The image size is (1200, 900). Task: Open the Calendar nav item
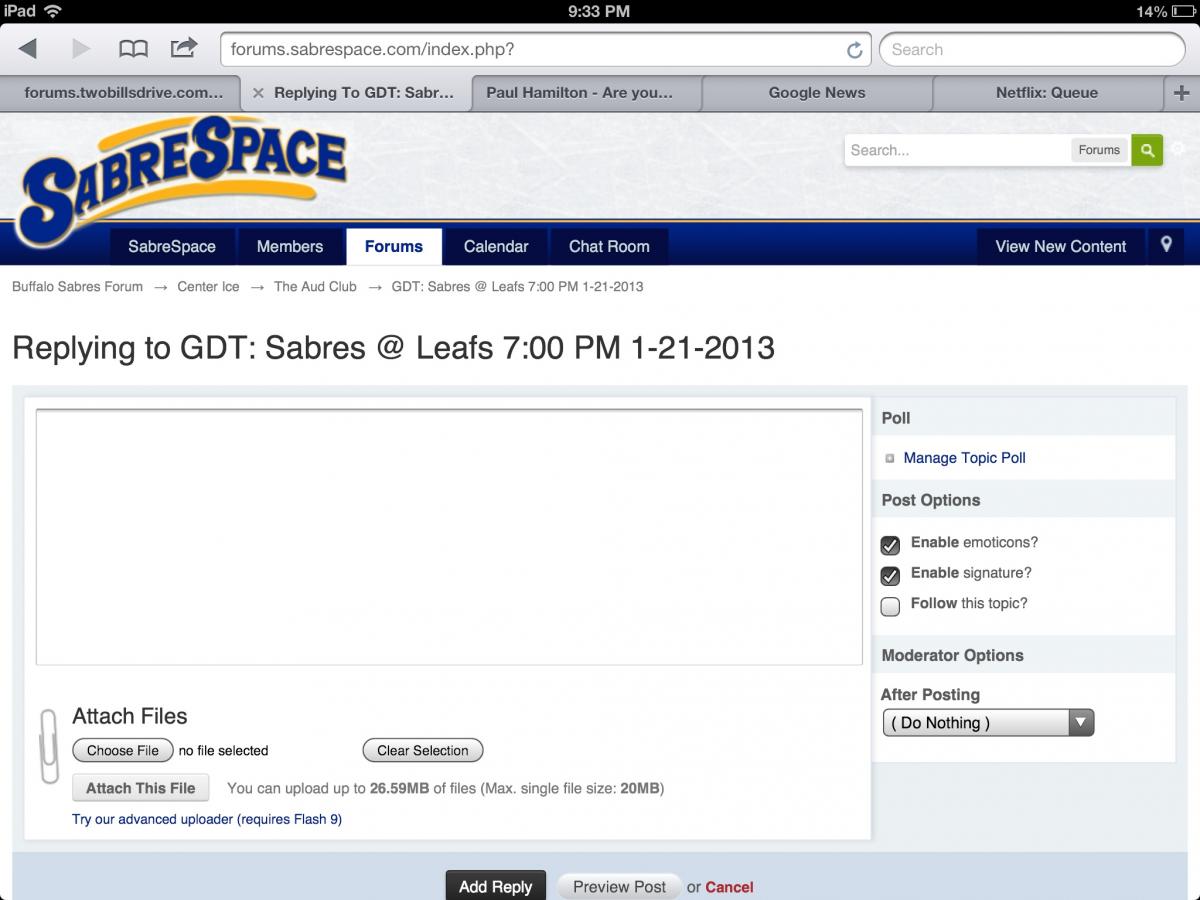pos(496,246)
